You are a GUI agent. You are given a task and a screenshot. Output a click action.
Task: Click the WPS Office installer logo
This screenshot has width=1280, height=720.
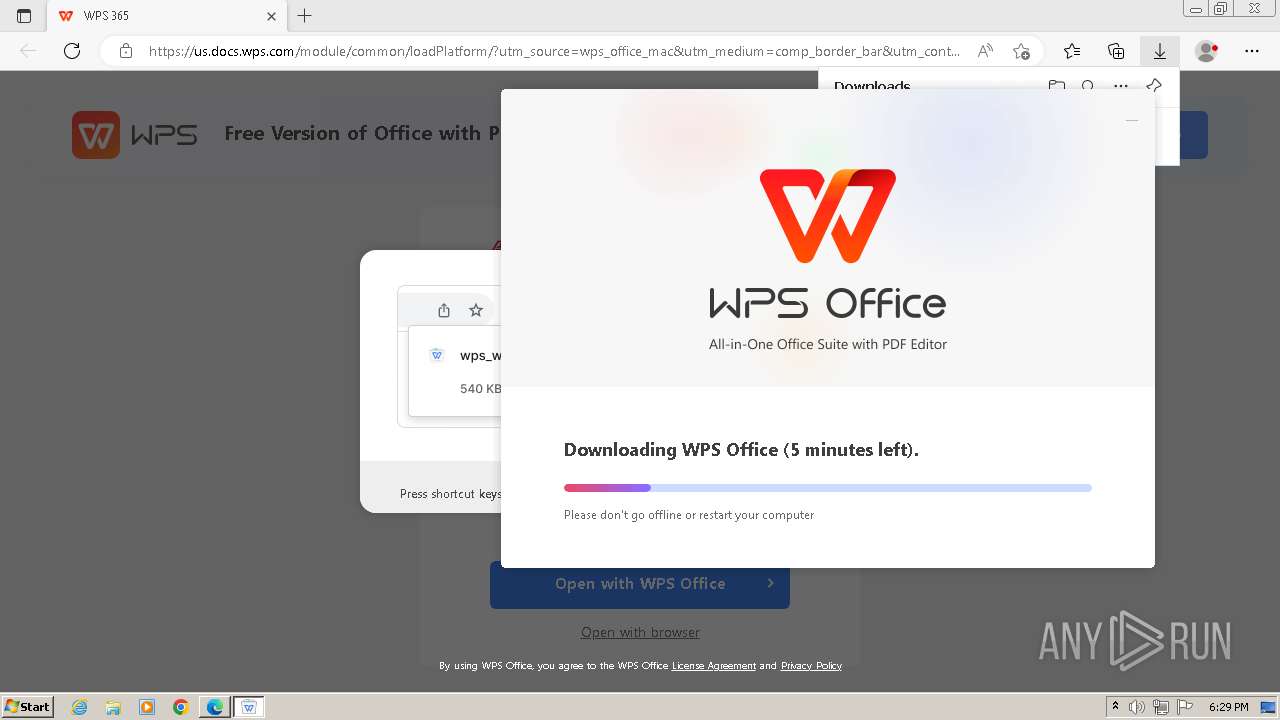coord(828,216)
